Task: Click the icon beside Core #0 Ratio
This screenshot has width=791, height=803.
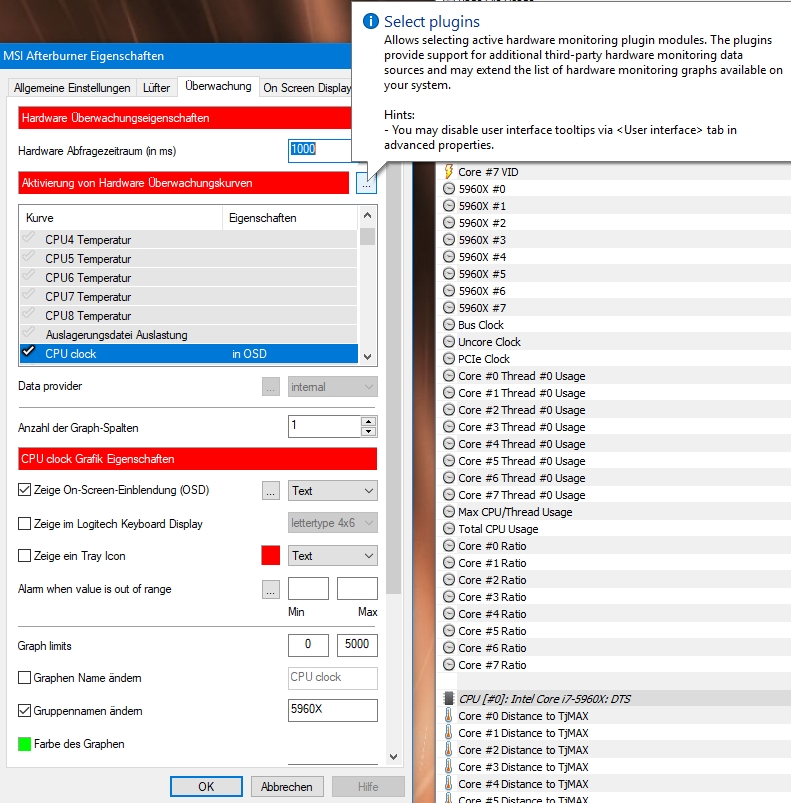Action: click(x=448, y=545)
